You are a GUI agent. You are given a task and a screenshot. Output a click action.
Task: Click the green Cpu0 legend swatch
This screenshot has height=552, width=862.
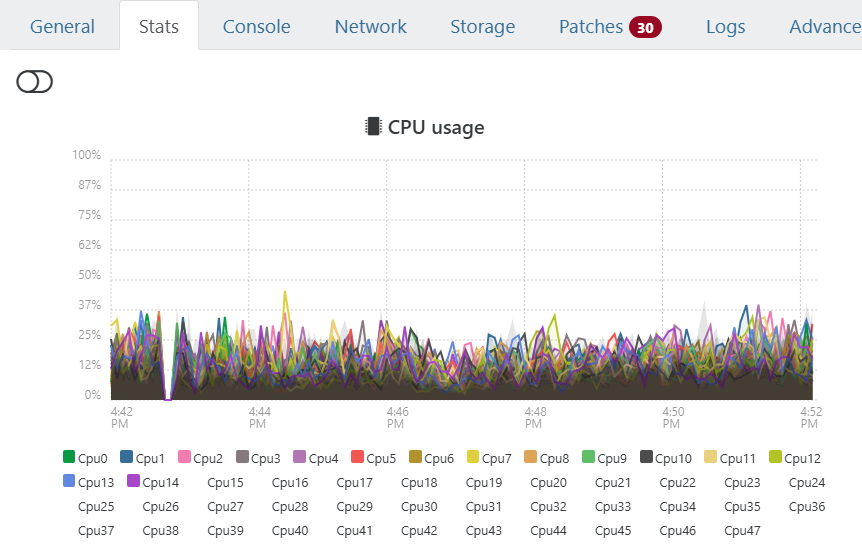pyautogui.click(x=69, y=458)
